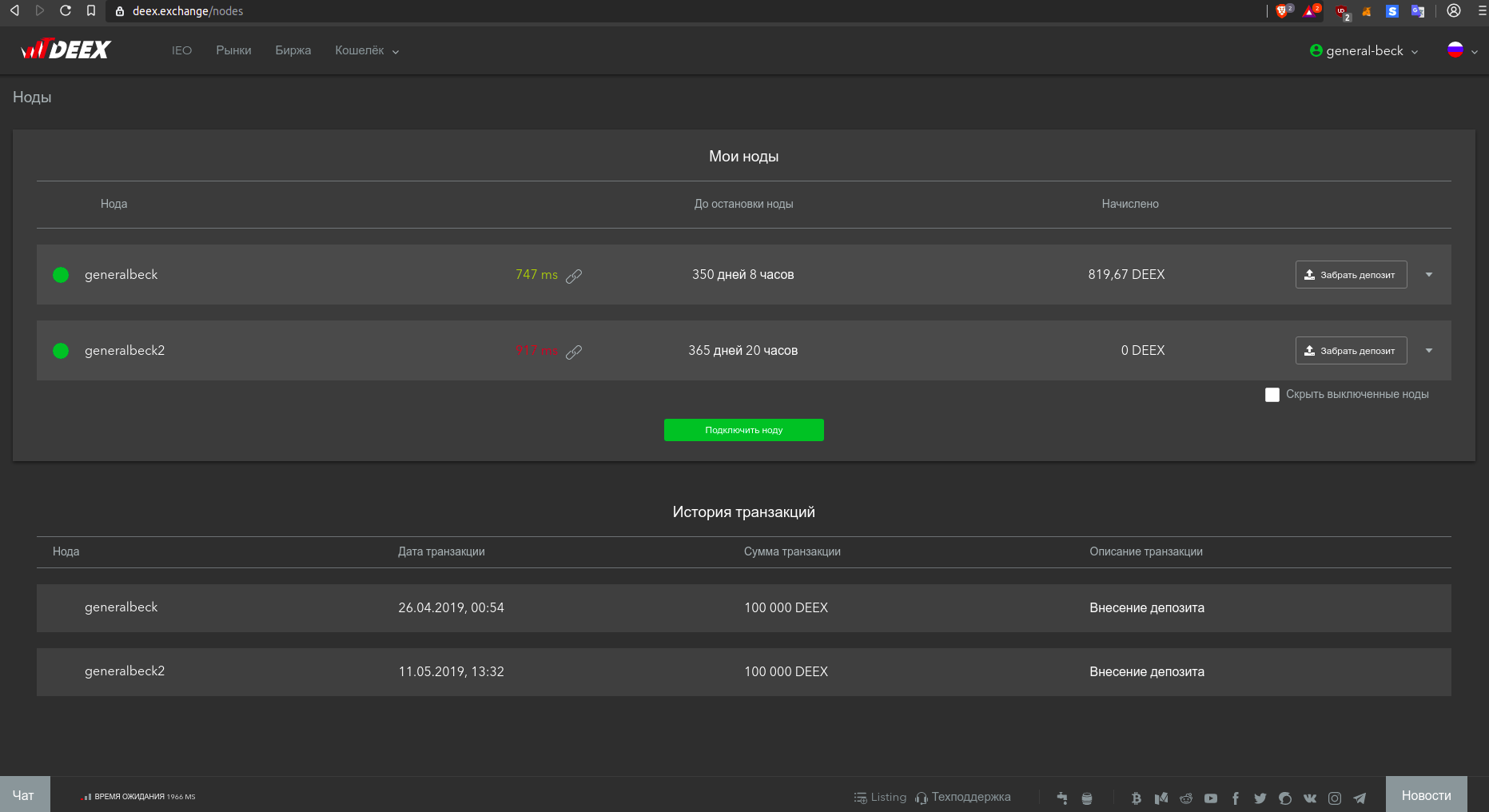Click the browser address bar
Image resolution: width=1489 pixels, height=812 pixels.
[x=687, y=11]
